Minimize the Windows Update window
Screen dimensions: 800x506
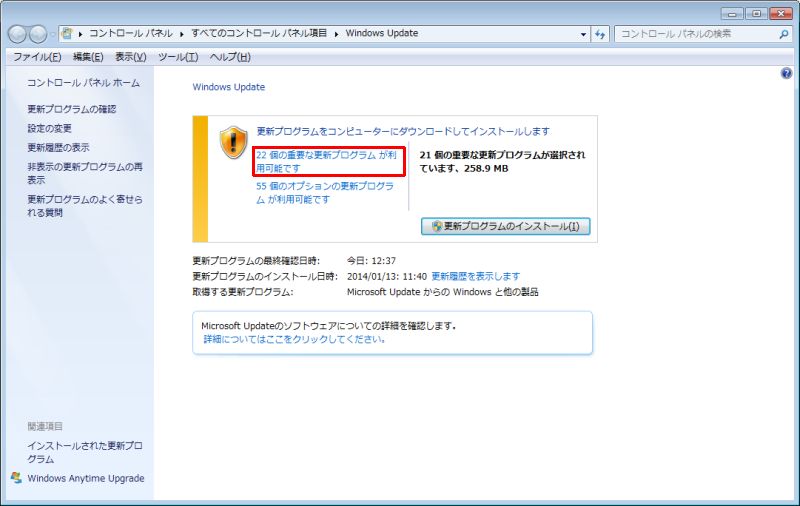click(732, 14)
